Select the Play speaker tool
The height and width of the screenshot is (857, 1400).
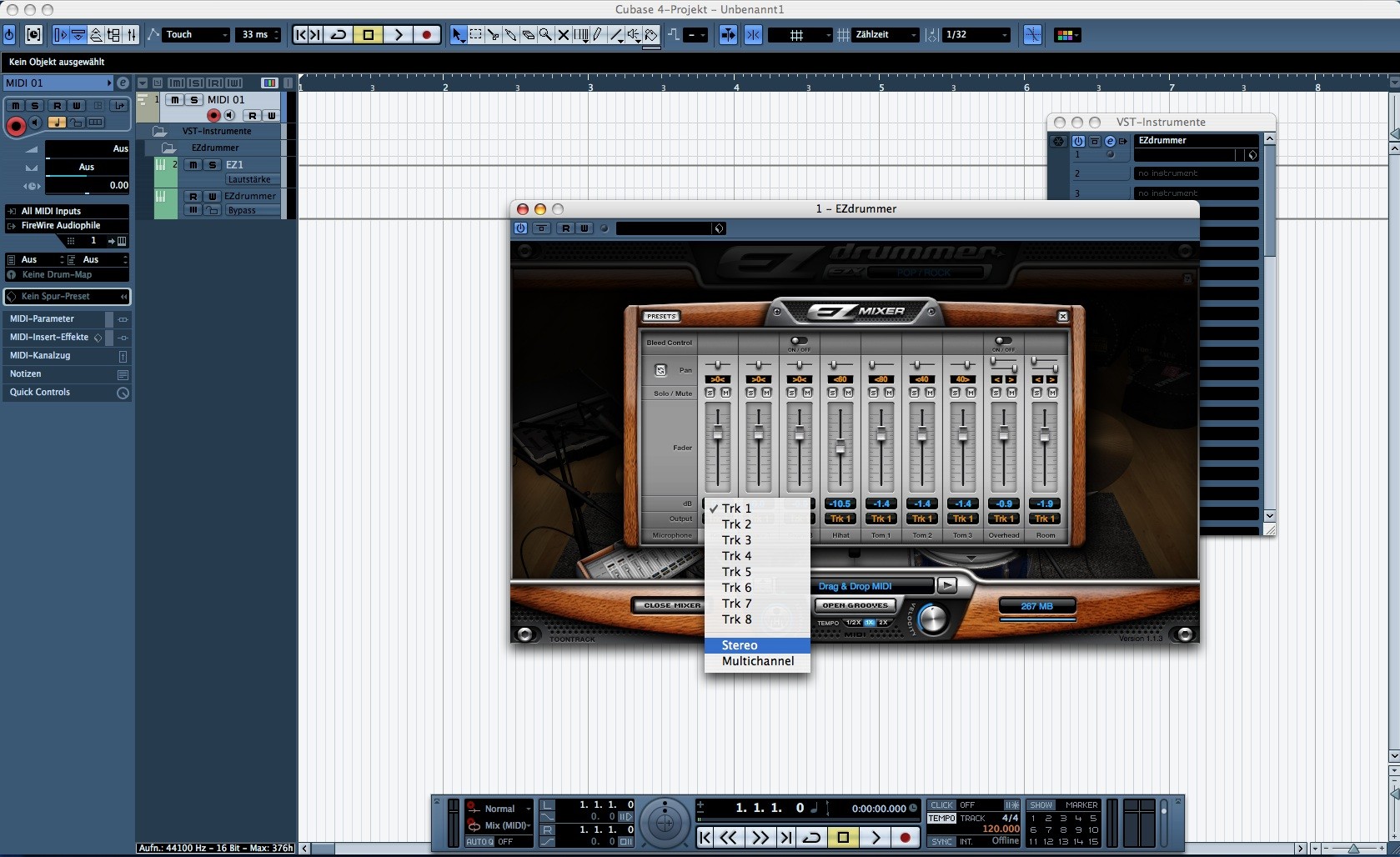coord(634,35)
